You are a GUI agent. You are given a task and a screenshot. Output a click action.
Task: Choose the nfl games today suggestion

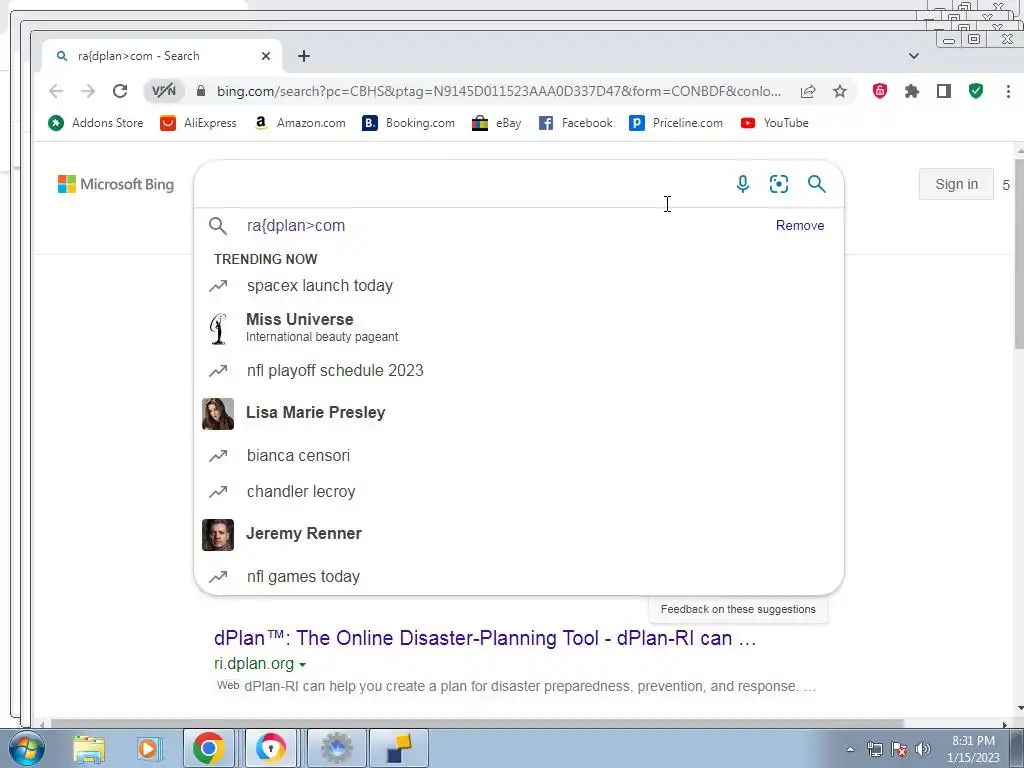pos(519,577)
